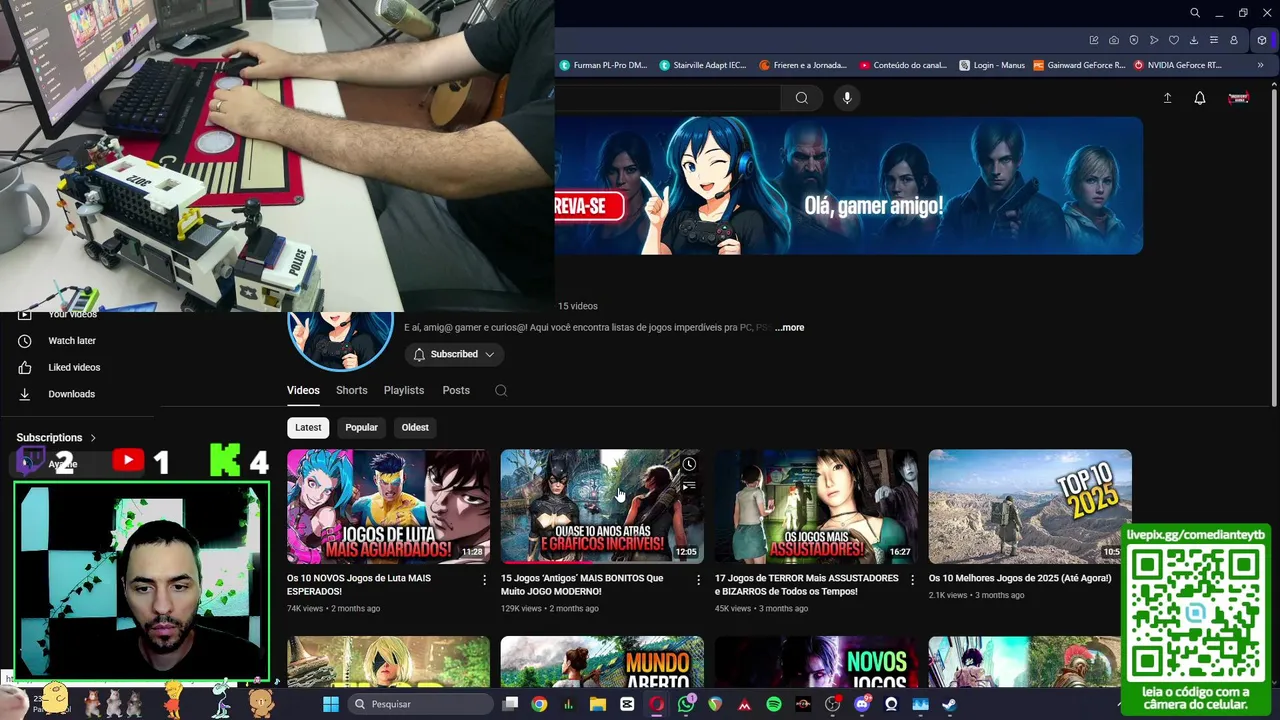Click the Windows Pesquisar search box
Screen dimensions: 1280x720
[420, 704]
